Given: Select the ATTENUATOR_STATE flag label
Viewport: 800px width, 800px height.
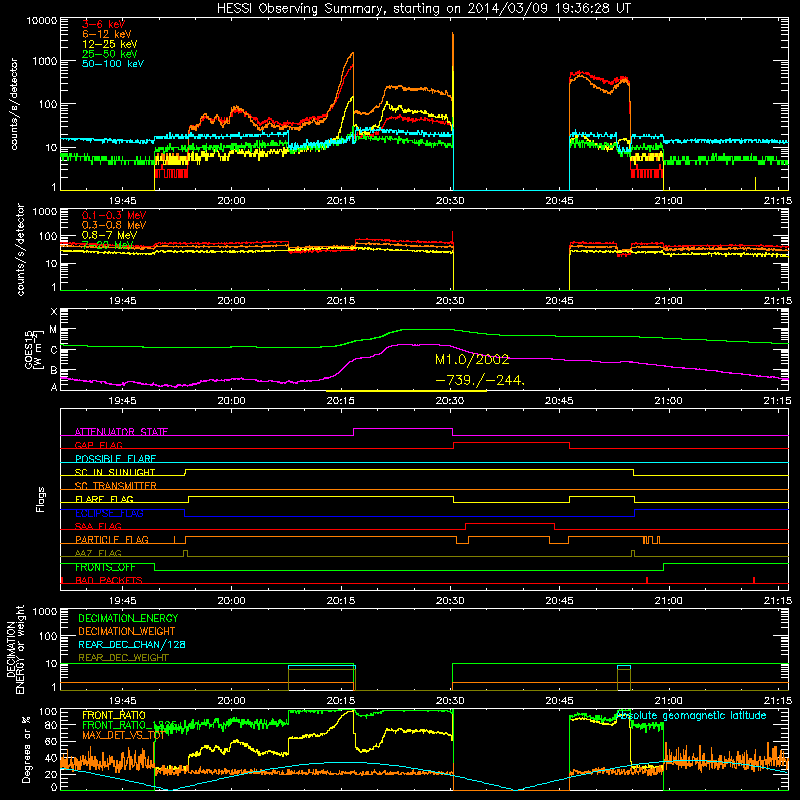Looking at the screenshot, I should [x=121, y=432].
